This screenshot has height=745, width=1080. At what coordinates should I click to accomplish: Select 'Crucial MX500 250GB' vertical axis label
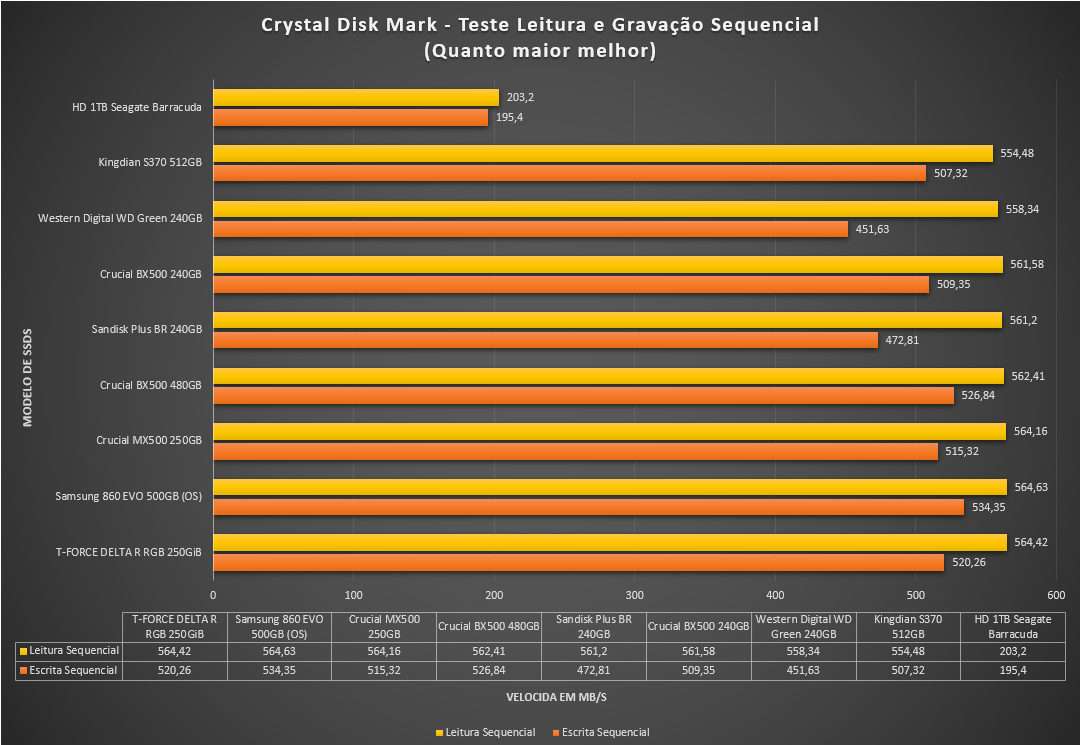149,440
